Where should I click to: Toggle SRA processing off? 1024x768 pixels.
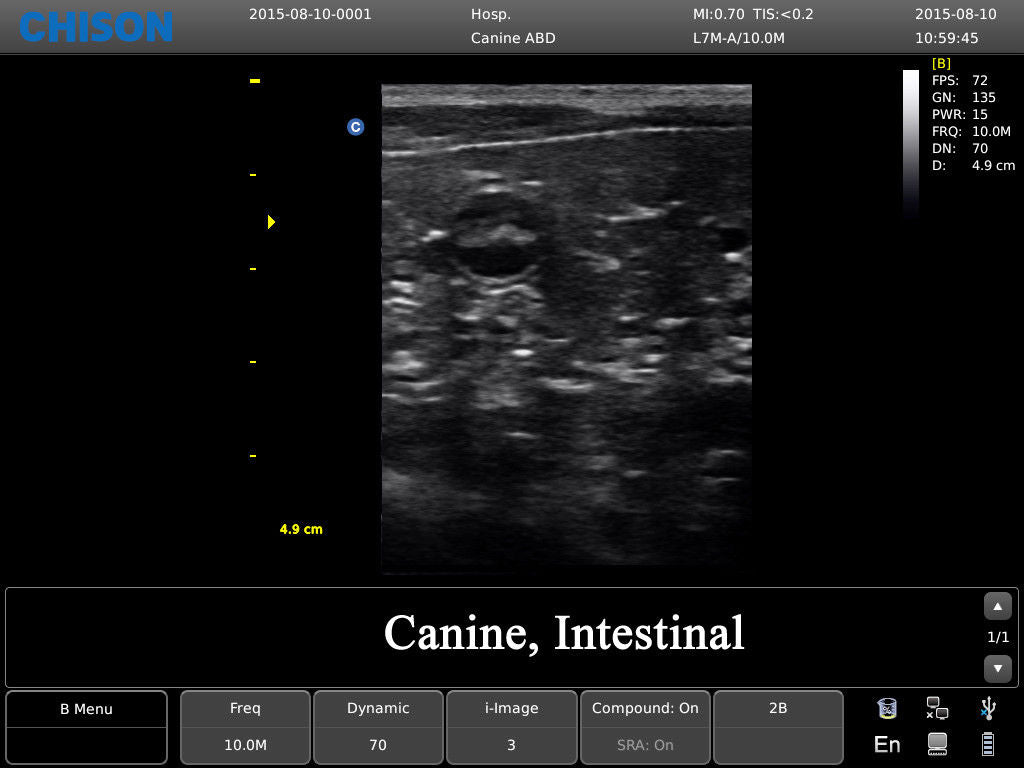pos(645,744)
